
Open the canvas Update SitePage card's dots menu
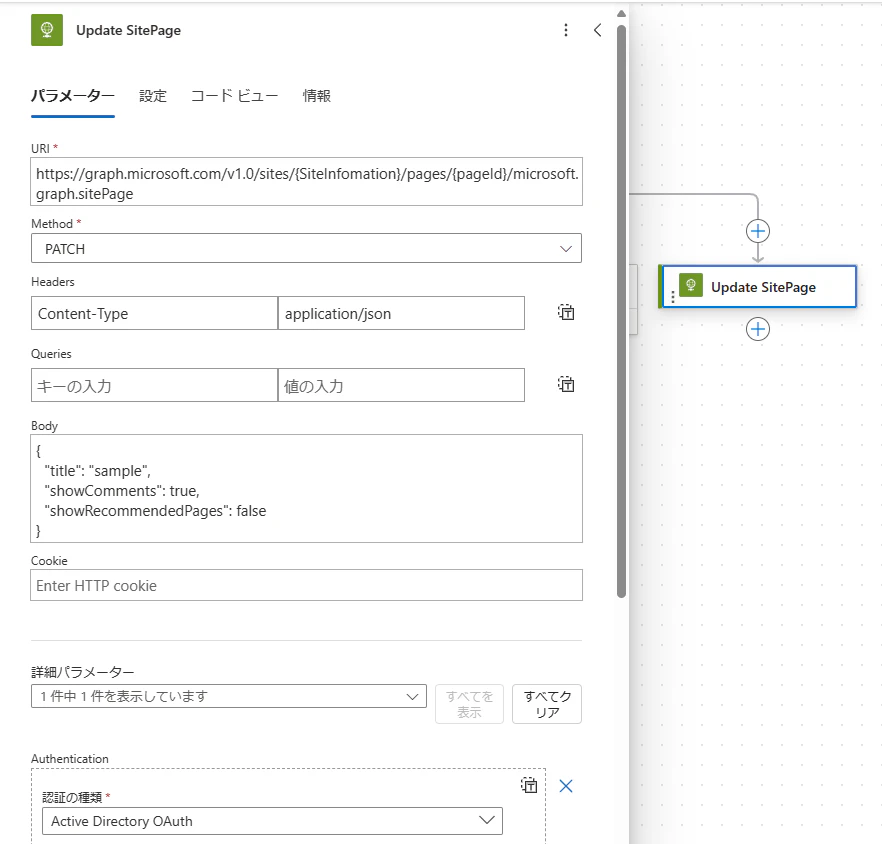[673, 296]
